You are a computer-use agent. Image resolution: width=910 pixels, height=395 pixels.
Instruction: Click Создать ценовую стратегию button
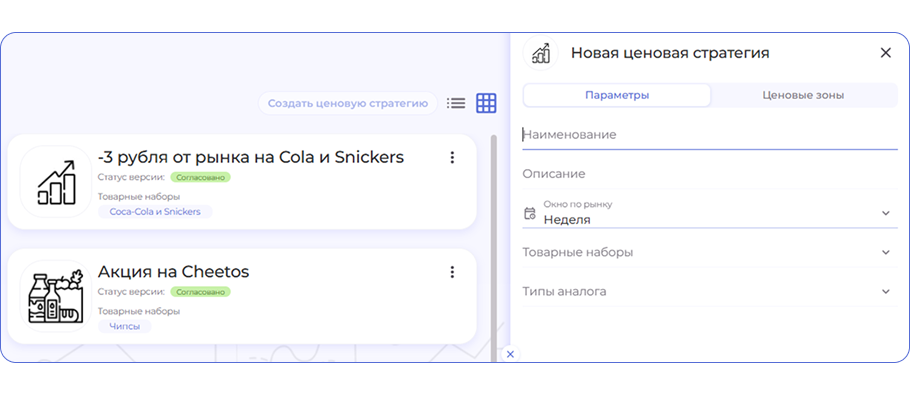click(348, 103)
